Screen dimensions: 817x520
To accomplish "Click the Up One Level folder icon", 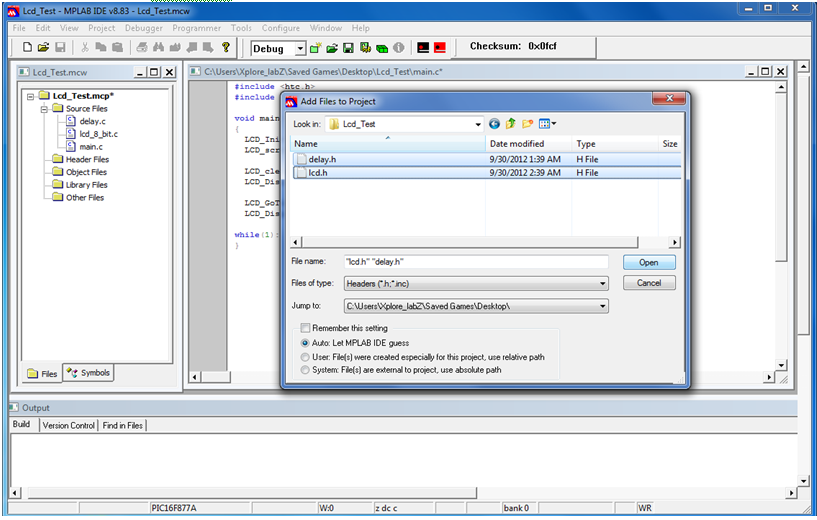I will (511, 124).
